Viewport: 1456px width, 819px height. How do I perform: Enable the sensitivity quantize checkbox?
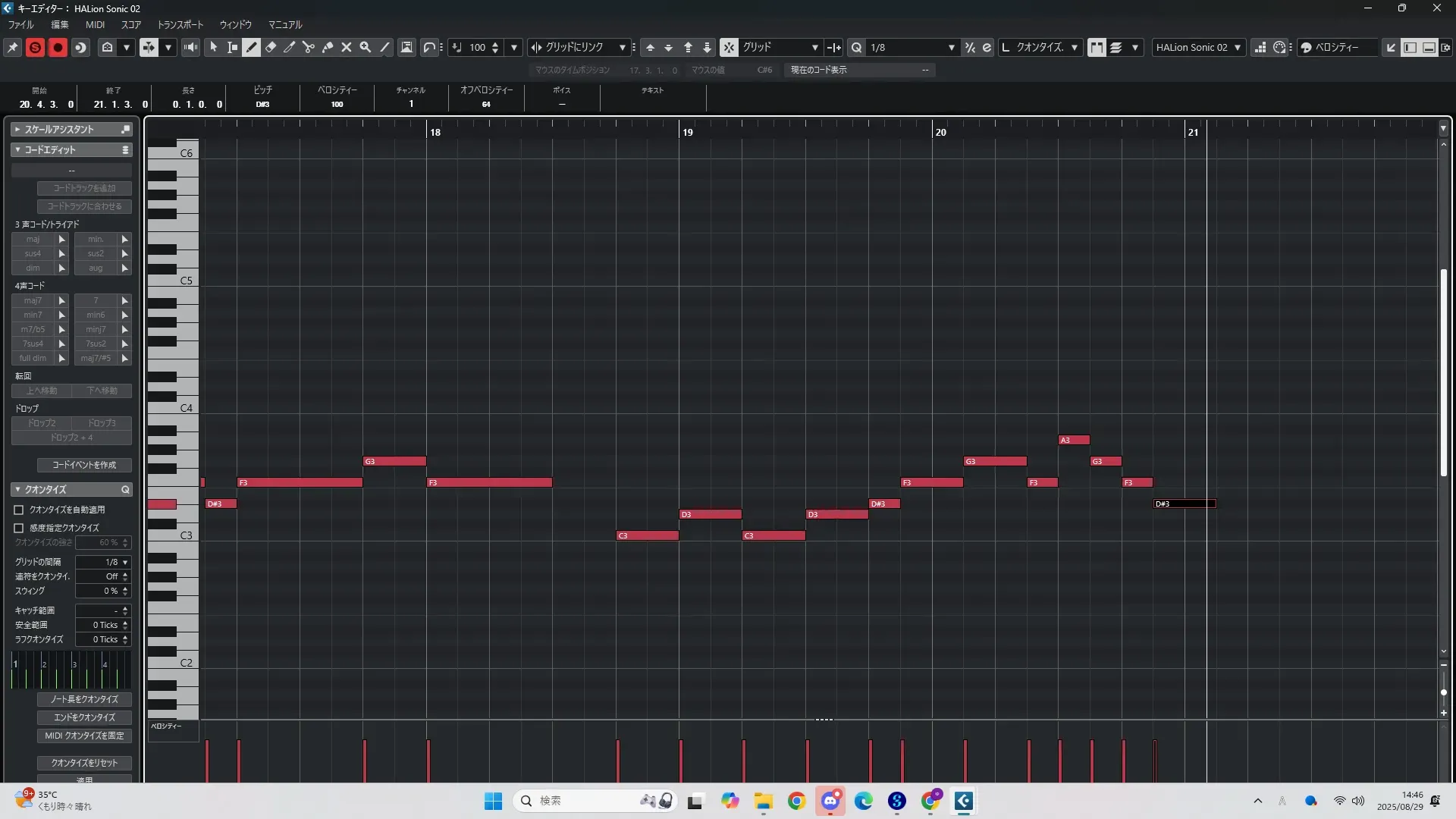[19, 528]
